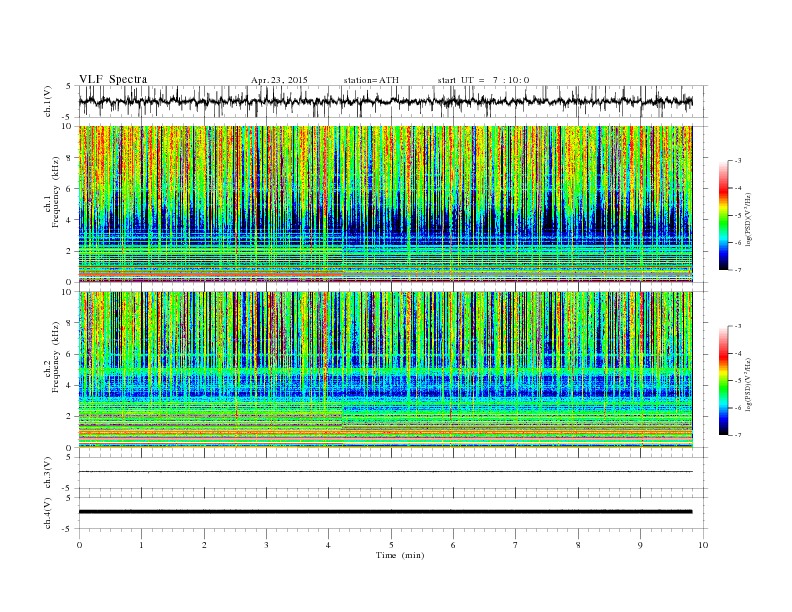Screen dimensions: 792x612
Task: Click the 'start UT = 7:10:0' text
Action: (x=483, y=80)
